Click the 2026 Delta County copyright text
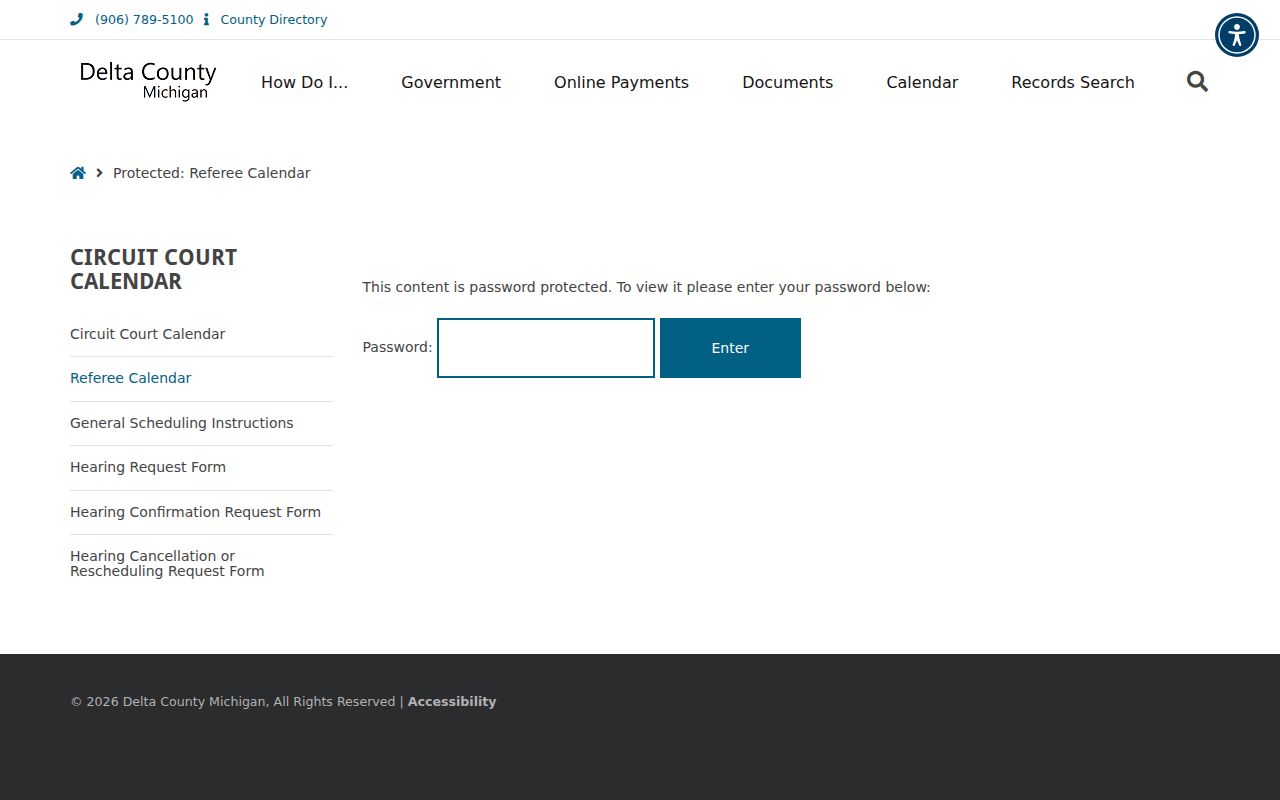This screenshot has width=1280, height=800. [x=233, y=701]
